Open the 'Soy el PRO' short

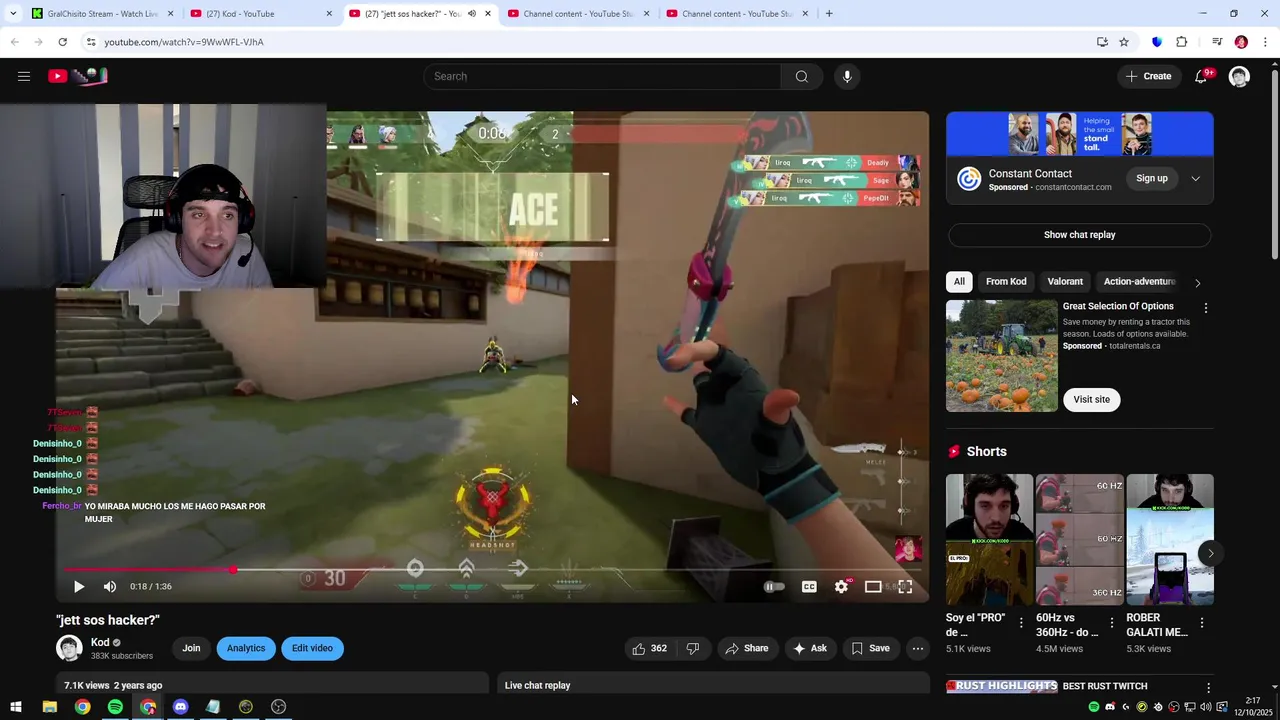click(x=989, y=540)
